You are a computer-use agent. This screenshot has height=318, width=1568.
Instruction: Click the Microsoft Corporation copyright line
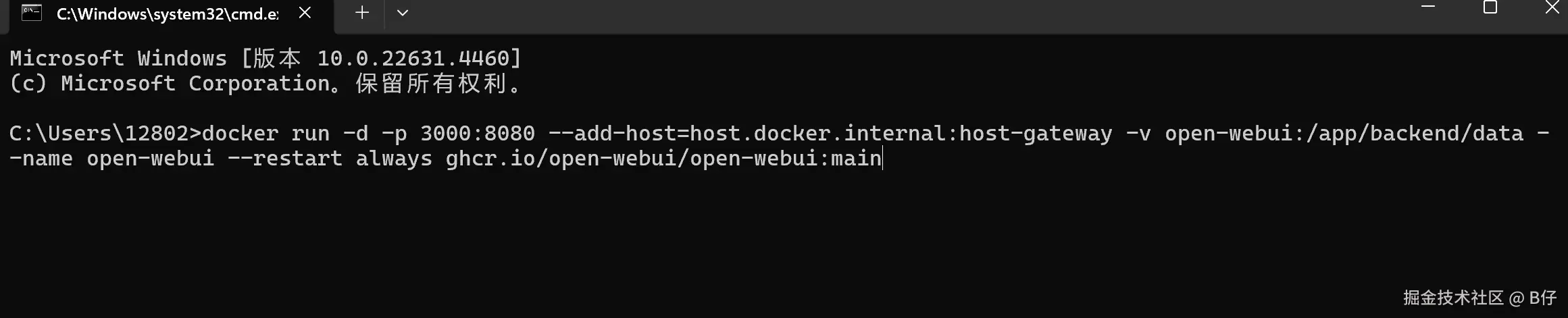(x=265, y=84)
